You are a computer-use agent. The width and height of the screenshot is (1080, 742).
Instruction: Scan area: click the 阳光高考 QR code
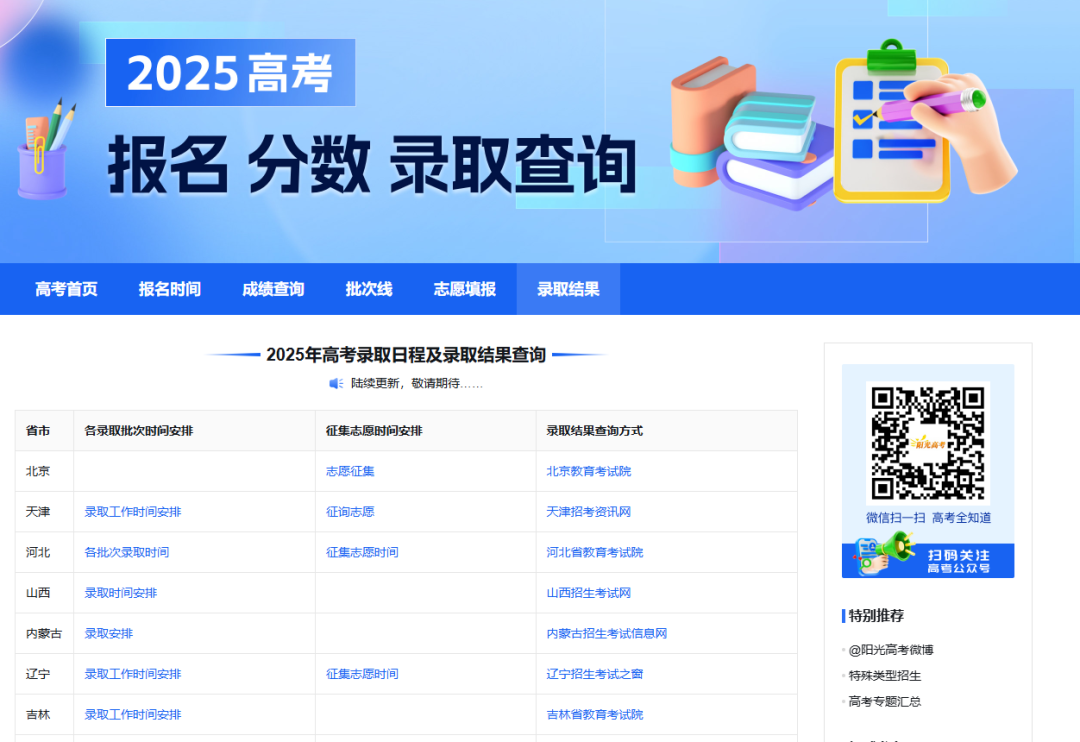coord(928,445)
